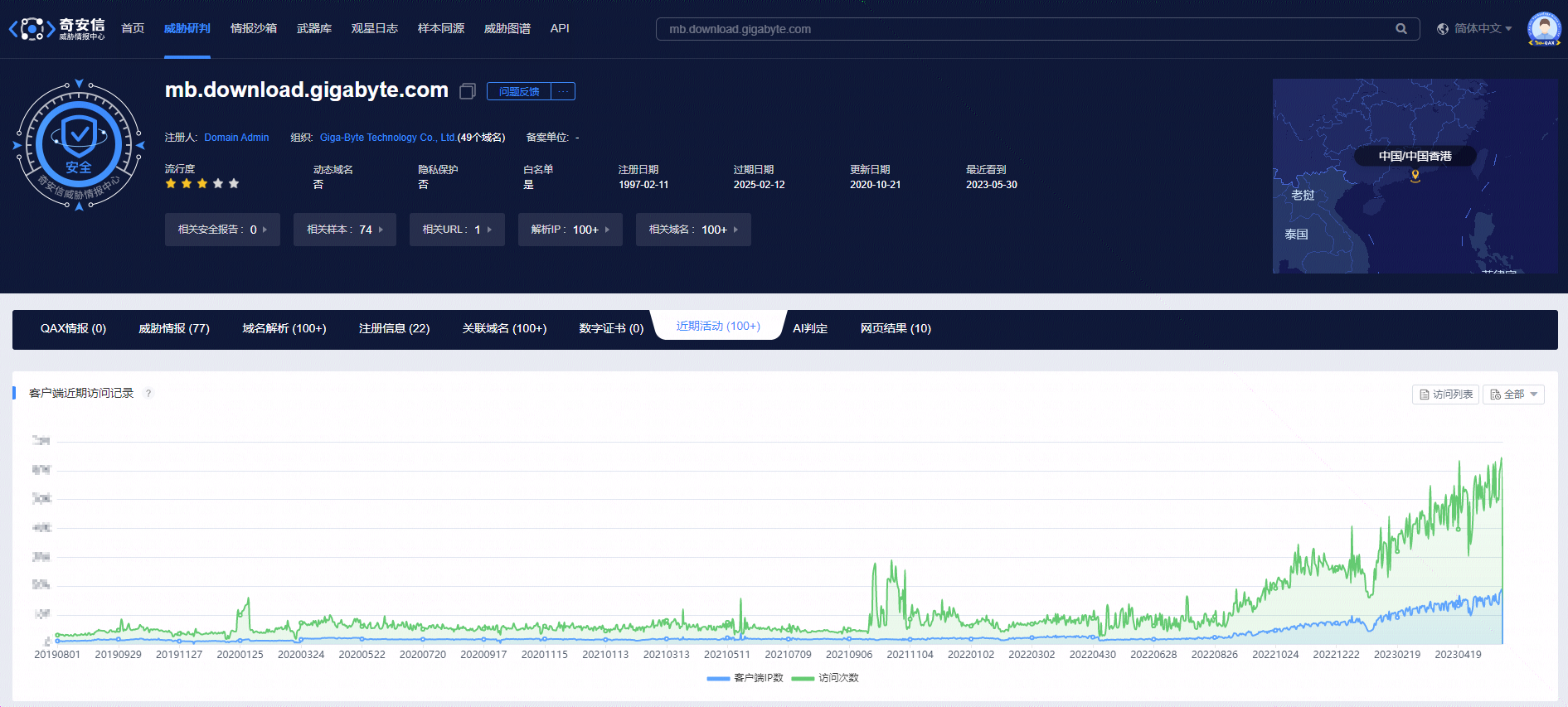Open 威胁研判 navigation item
The height and width of the screenshot is (707, 1568).
pyautogui.click(x=187, y=29)
